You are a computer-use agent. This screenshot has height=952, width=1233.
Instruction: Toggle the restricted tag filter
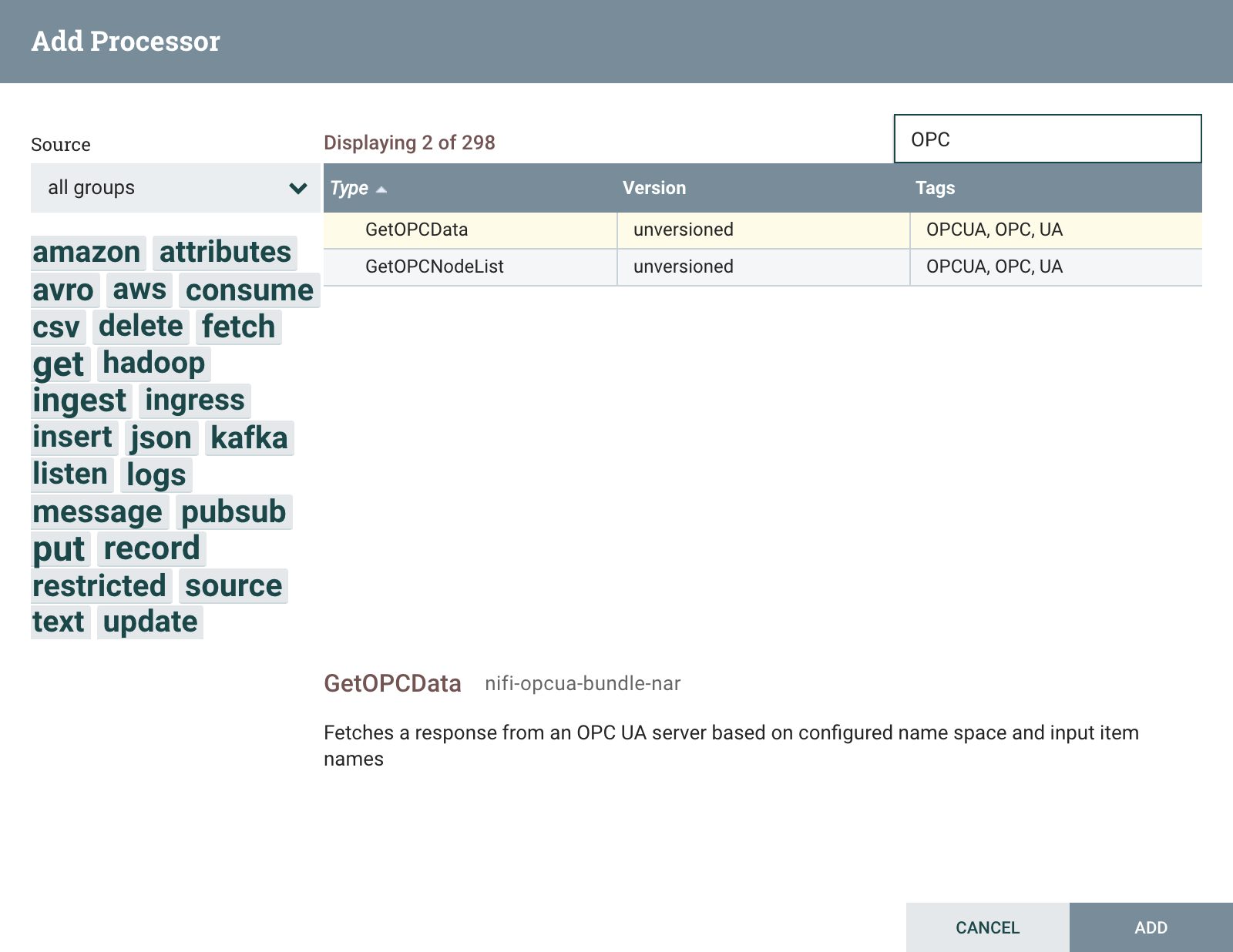click(x=100, y=585)
